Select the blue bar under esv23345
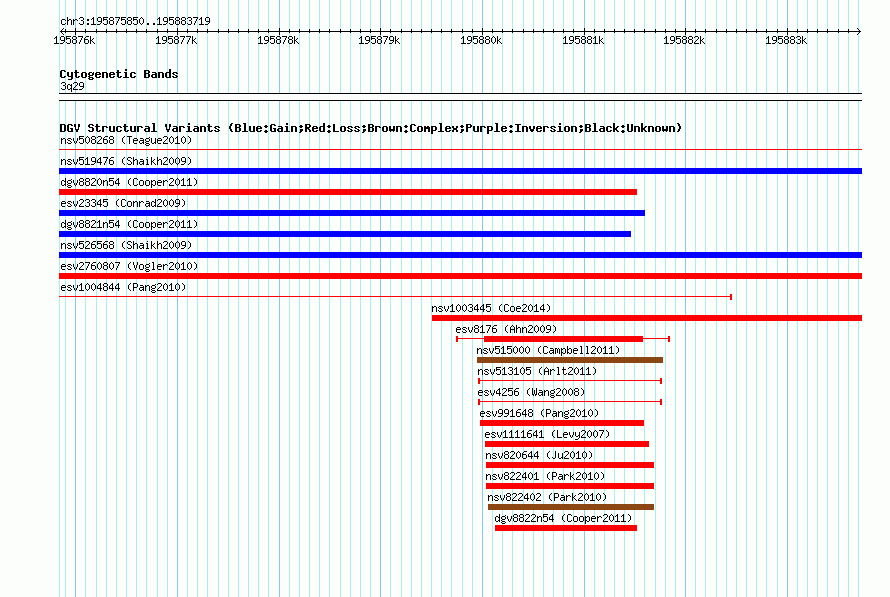This screenshot has height=597, width=890. [352, 213]
